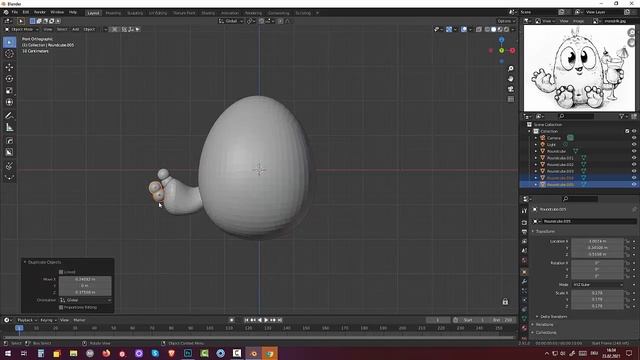Open Windows Start menu
This screenshot has height=360, width=640.
(8, 353)
